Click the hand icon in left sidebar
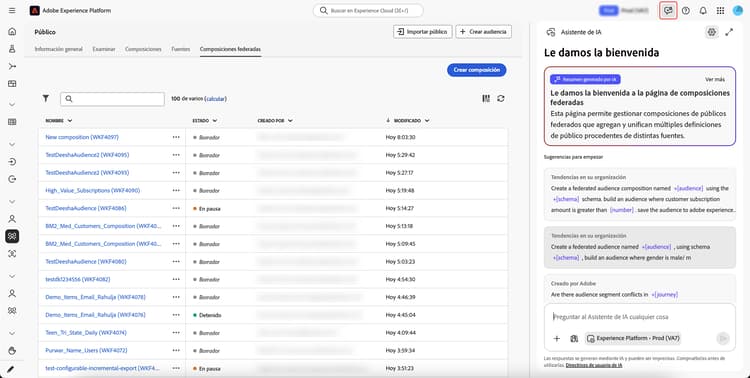750x378 pixels. [12, 351]
